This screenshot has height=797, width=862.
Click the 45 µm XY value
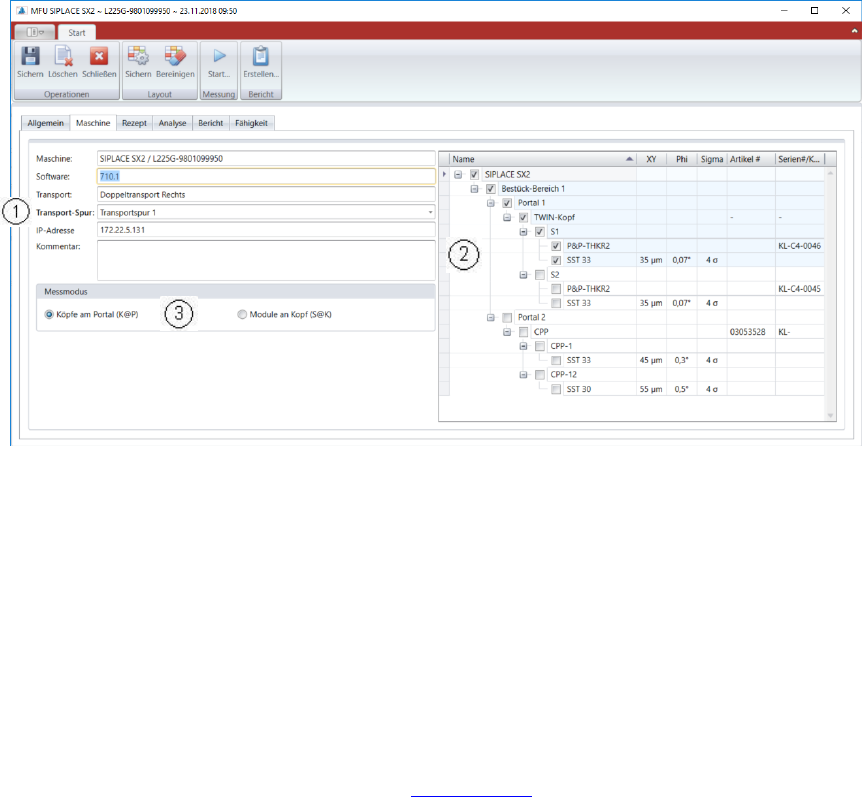[x=651, y=361]
